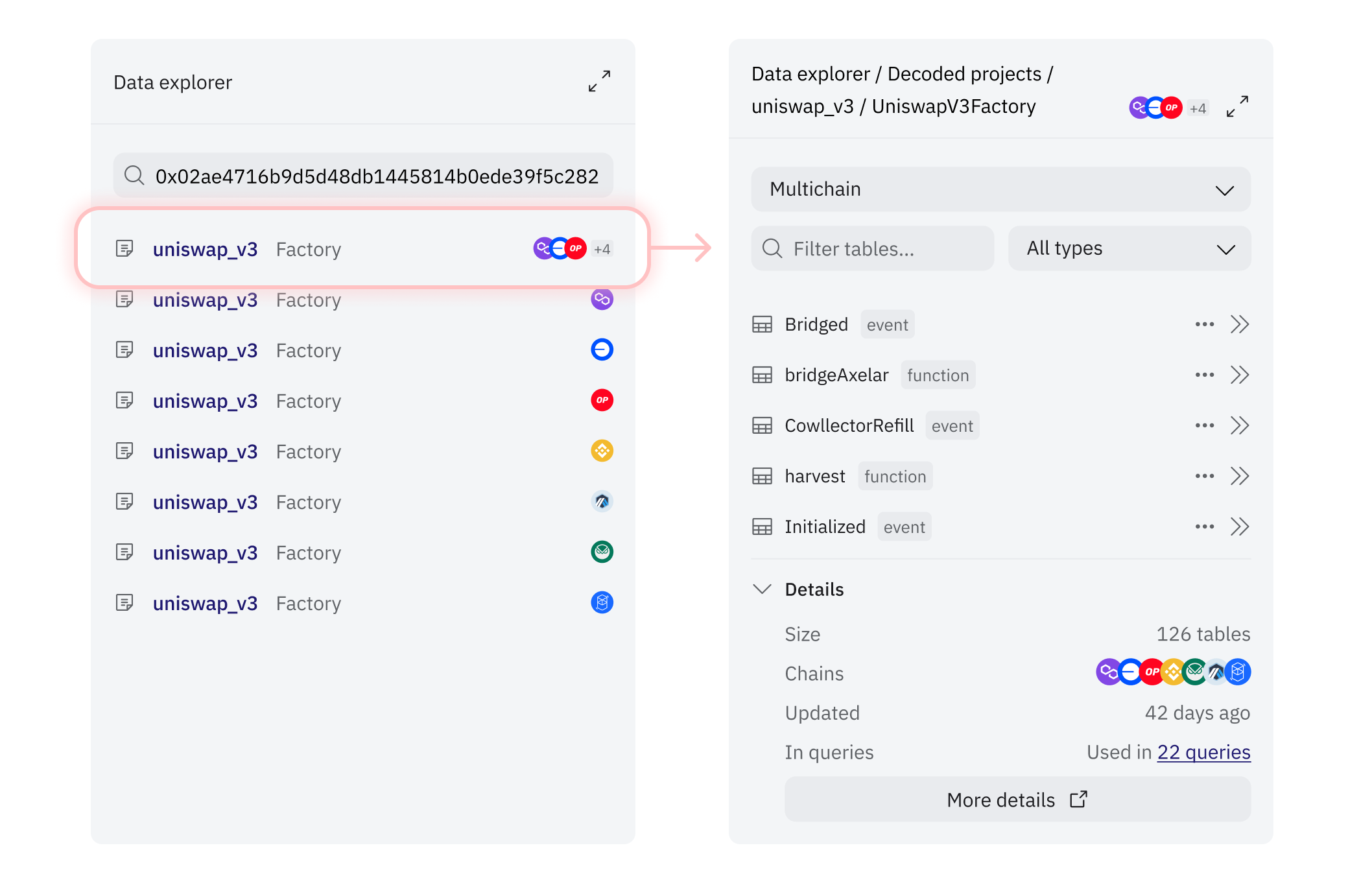Screen dimensions: 1372x887
Task: Click double arrows beside Initialized event
Action: [x=1240, y=526]
